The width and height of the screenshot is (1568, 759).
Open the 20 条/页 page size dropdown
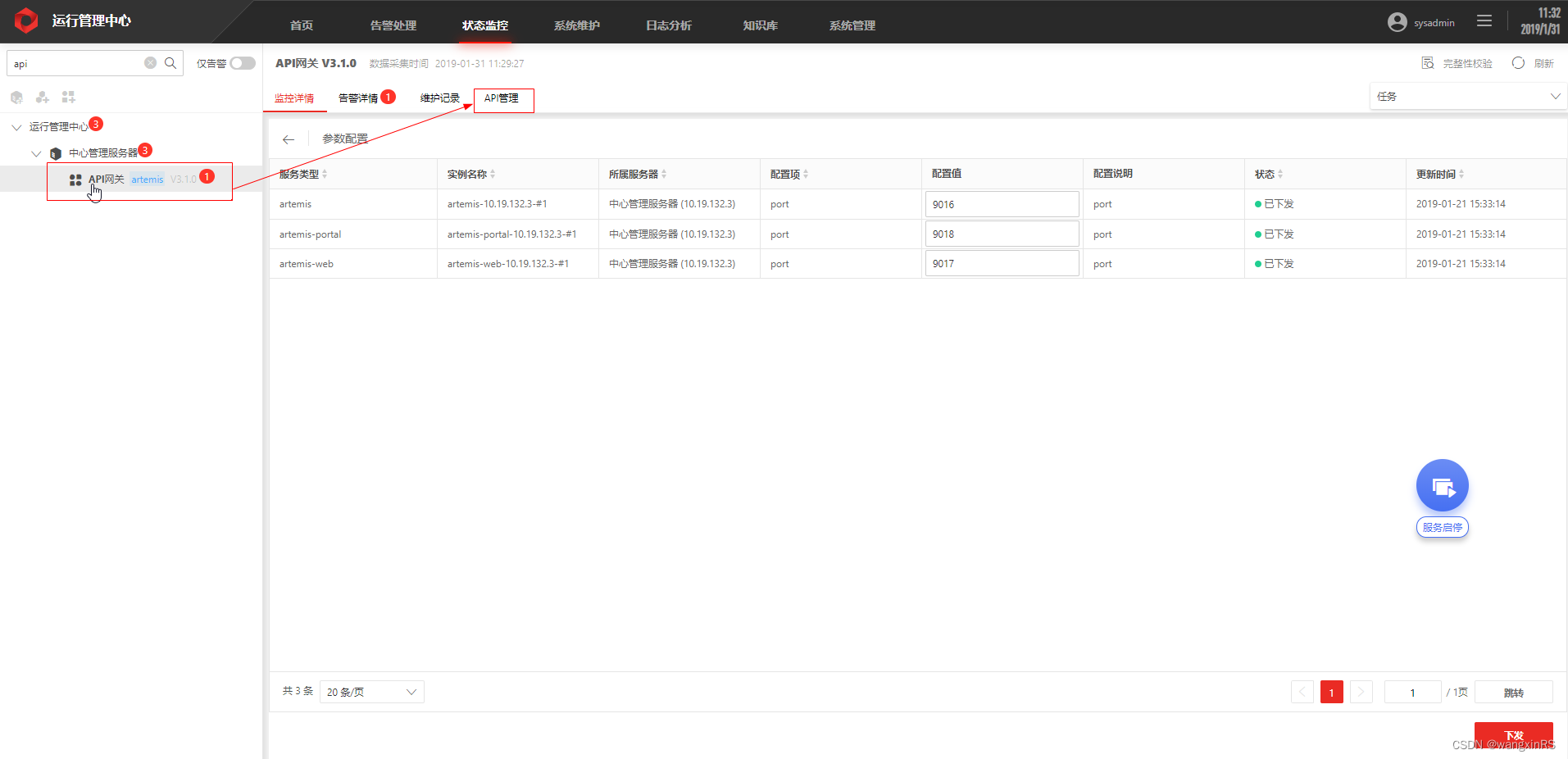pos(372,692)
